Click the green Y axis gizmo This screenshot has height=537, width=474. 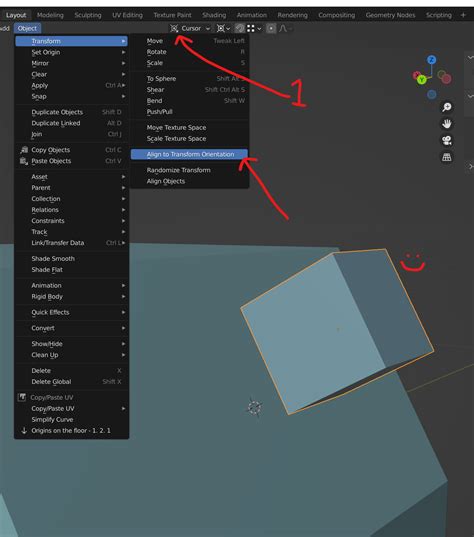[x=422, y=80]
